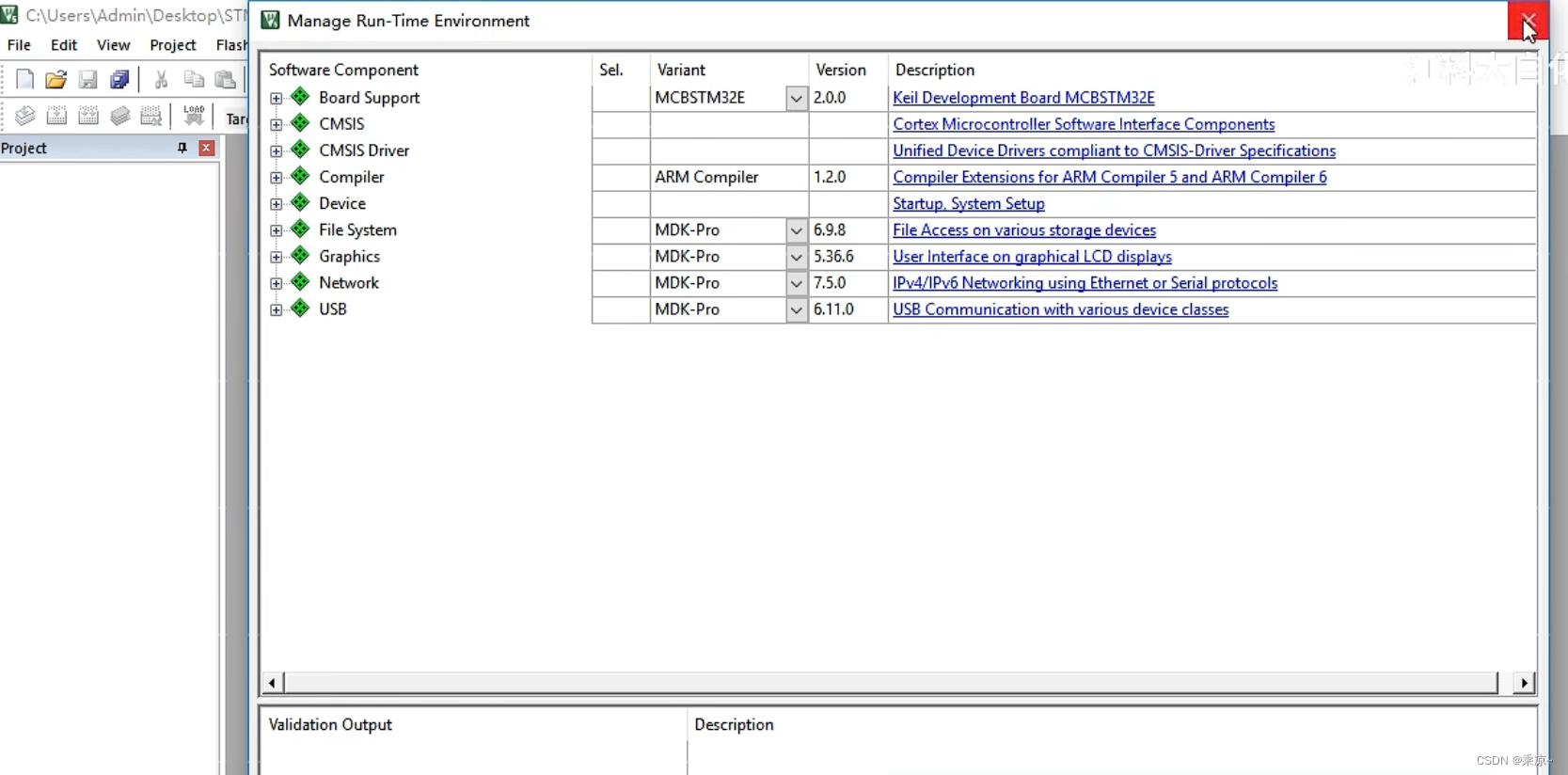
Task: Expand the CMSIS Driver tree node
Action: point(276,150)
